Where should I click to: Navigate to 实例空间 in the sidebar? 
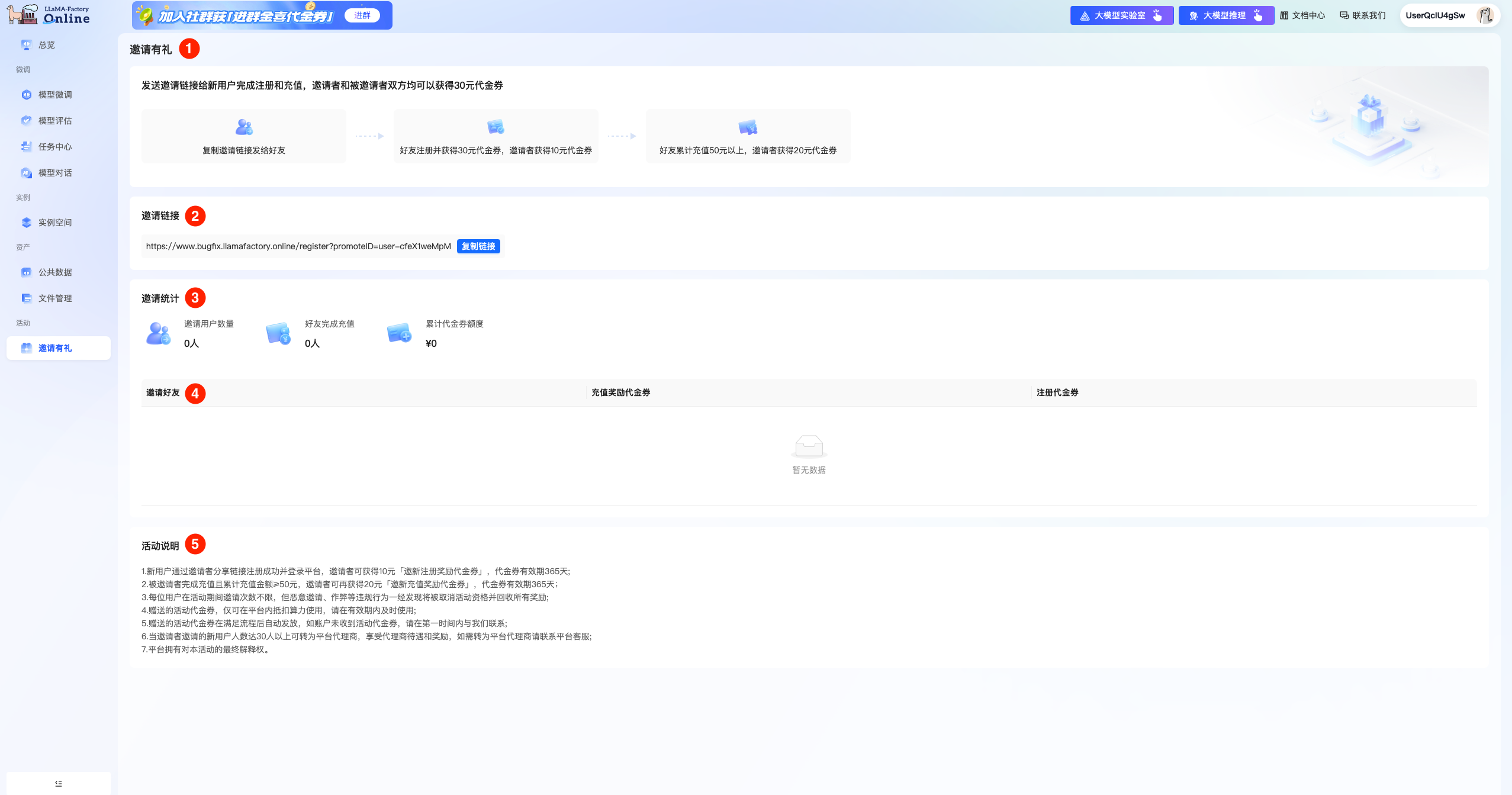(x=54, y=223)
